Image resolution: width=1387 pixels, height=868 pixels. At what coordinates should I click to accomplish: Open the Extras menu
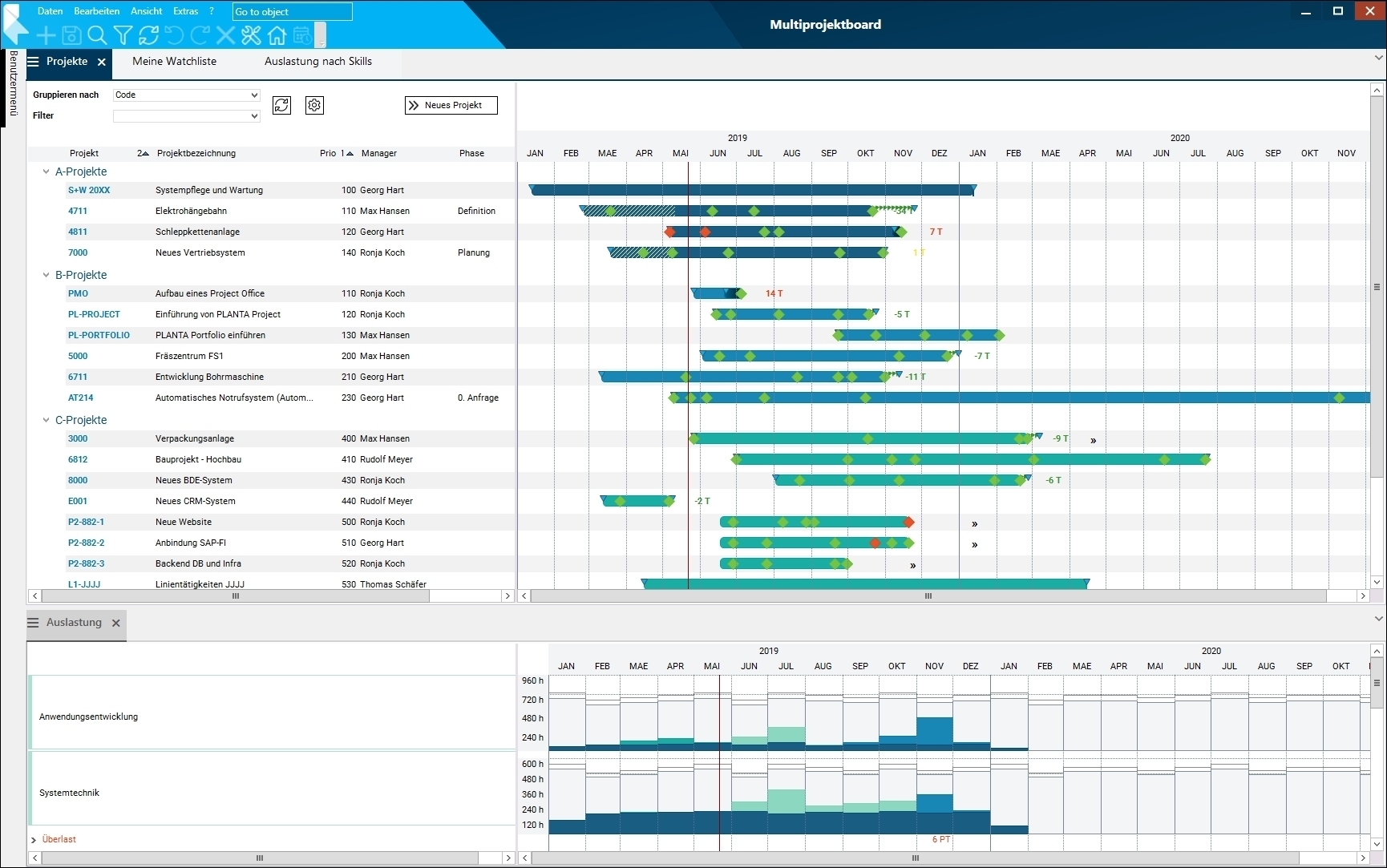186,11
